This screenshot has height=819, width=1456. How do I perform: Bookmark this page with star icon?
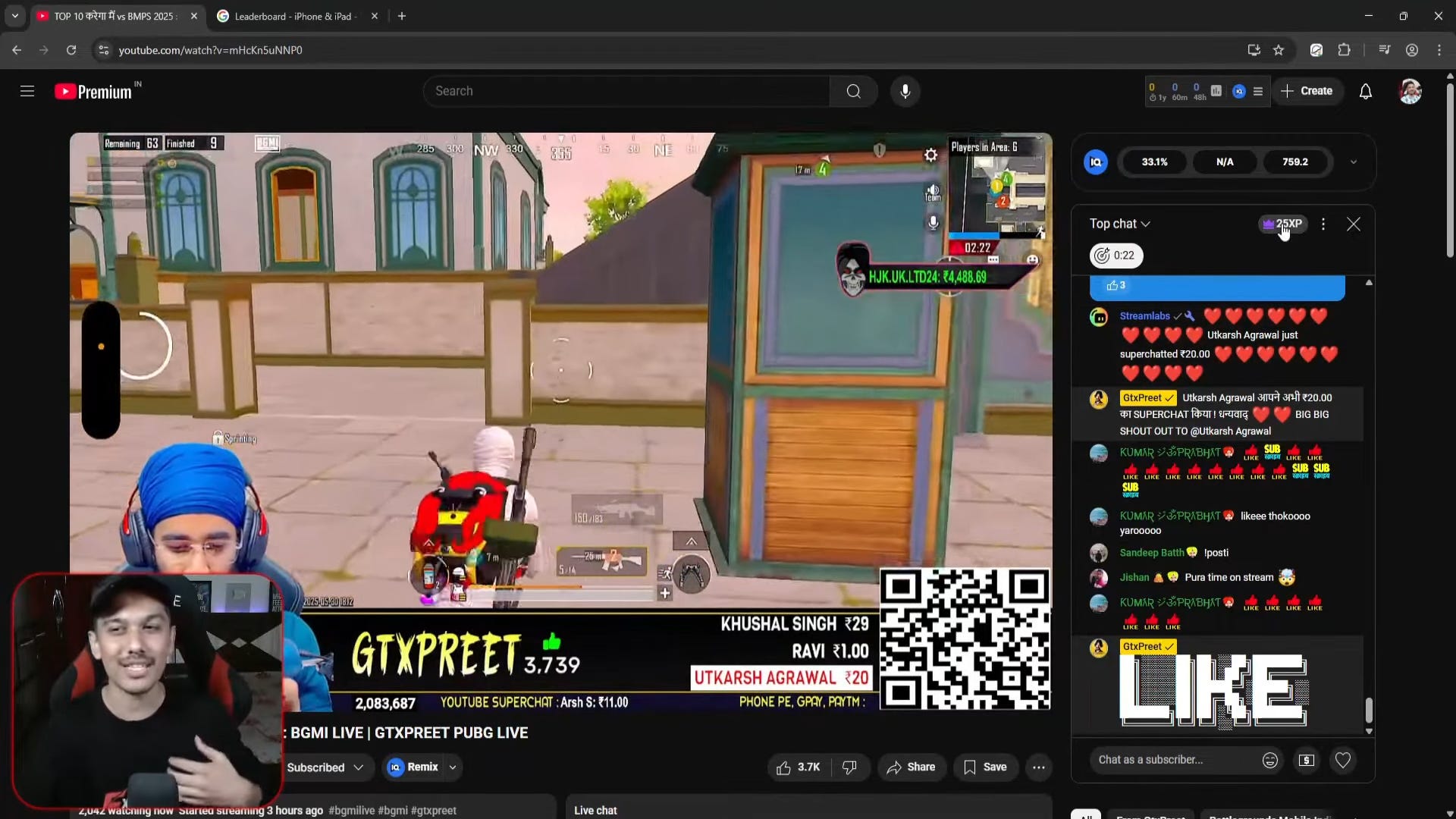pyautogui.click(x=1279, y=50)
